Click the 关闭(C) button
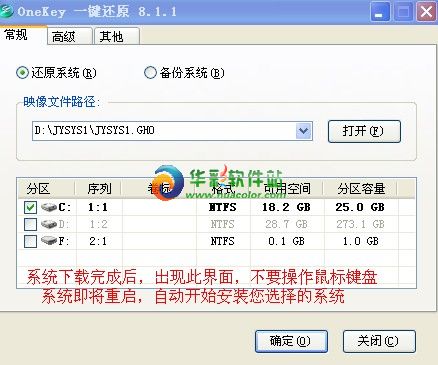This screenshot has height=365, width=438. [379, 341]
